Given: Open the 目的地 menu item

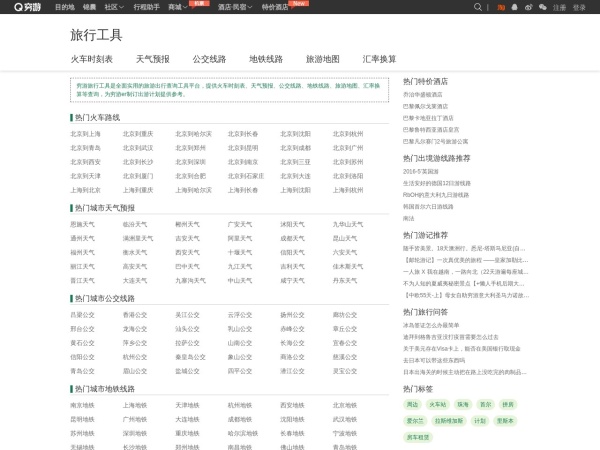Looking at the screenshot, I should click(64, 6).
